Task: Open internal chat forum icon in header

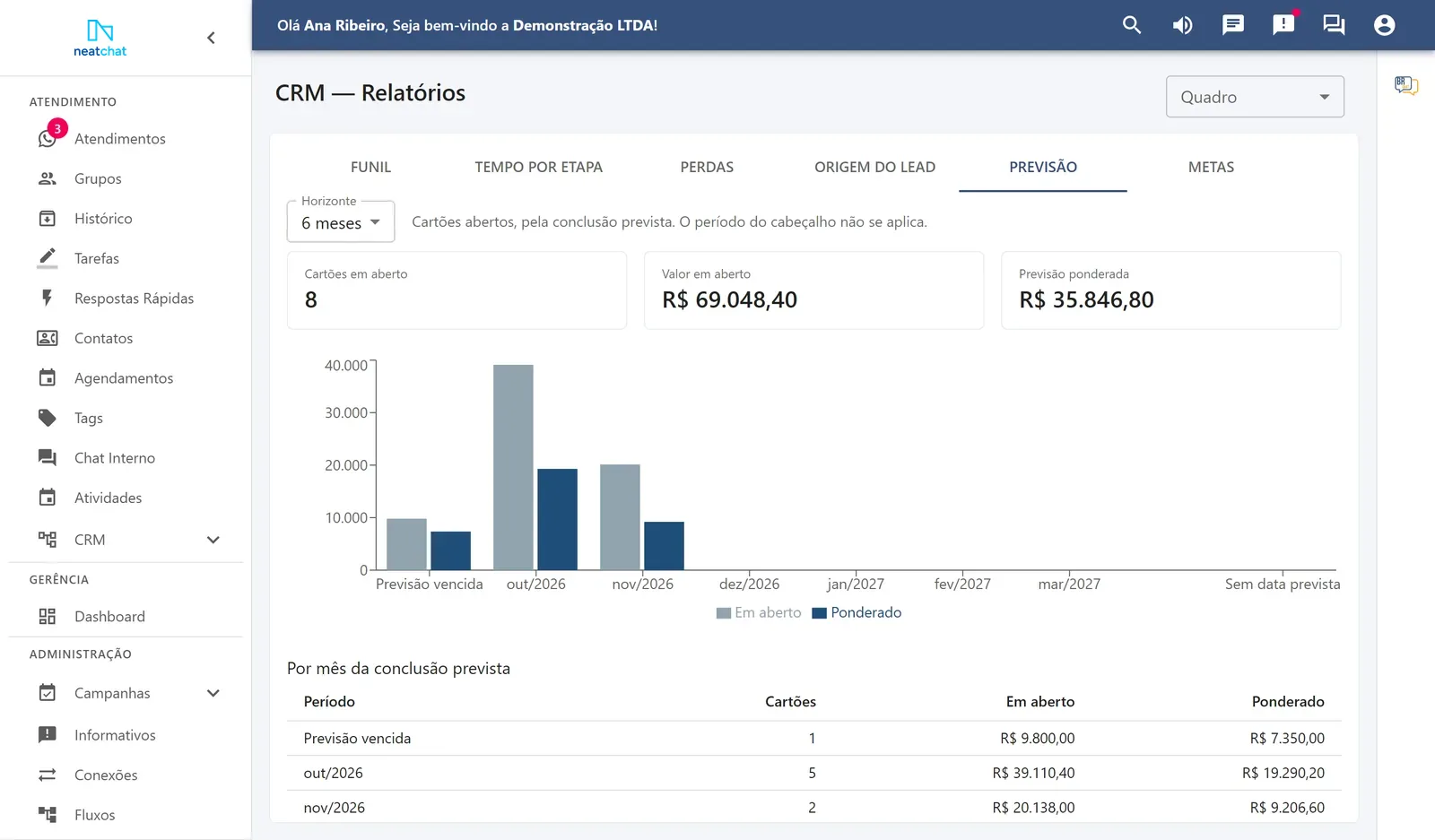Action: click(x=1334, y=25)
